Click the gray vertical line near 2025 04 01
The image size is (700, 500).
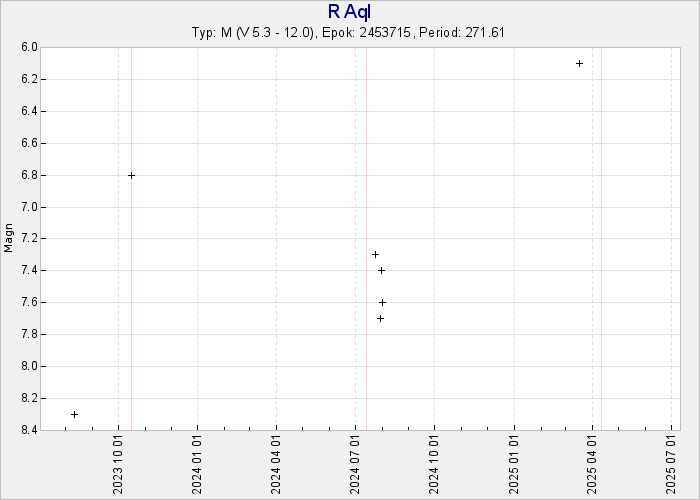coord(601,200)
